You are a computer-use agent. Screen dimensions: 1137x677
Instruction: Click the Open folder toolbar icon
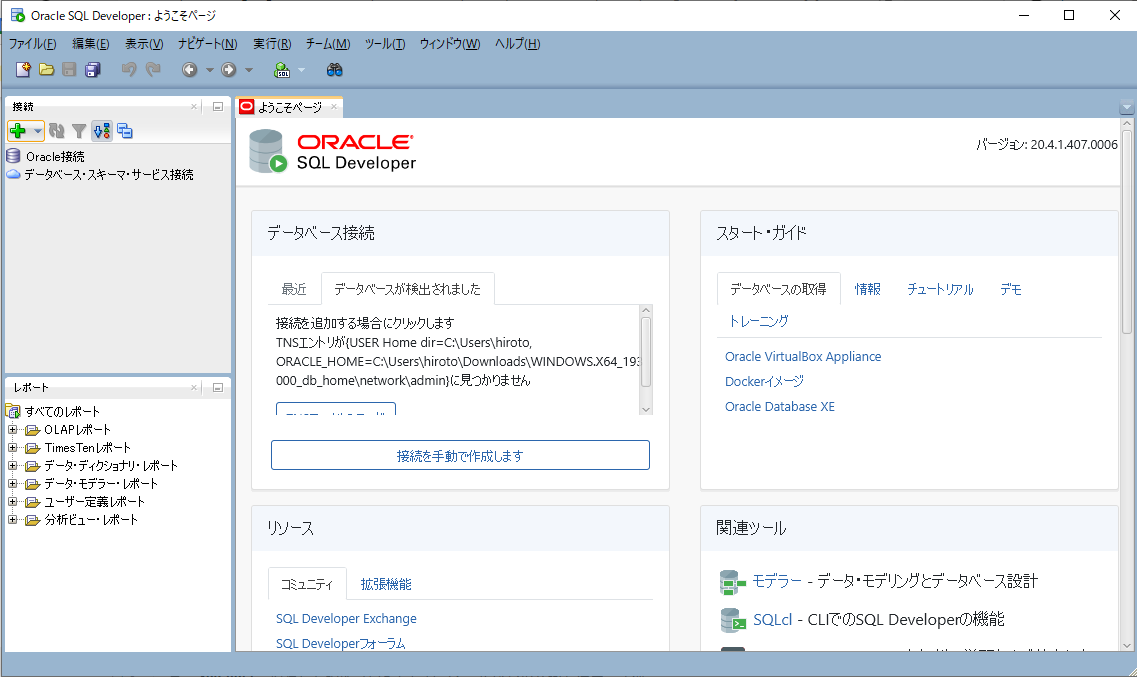pos(46,70)
